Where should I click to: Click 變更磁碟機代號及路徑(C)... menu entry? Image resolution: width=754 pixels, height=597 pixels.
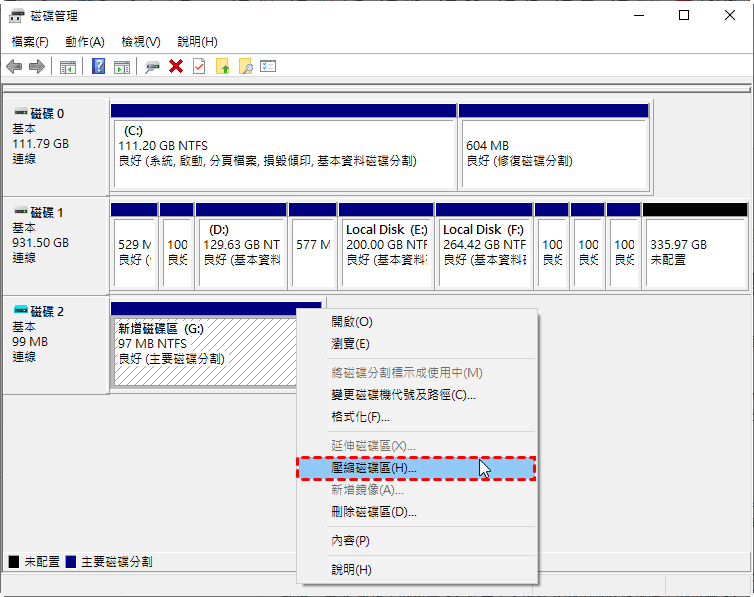pos(403,395)
